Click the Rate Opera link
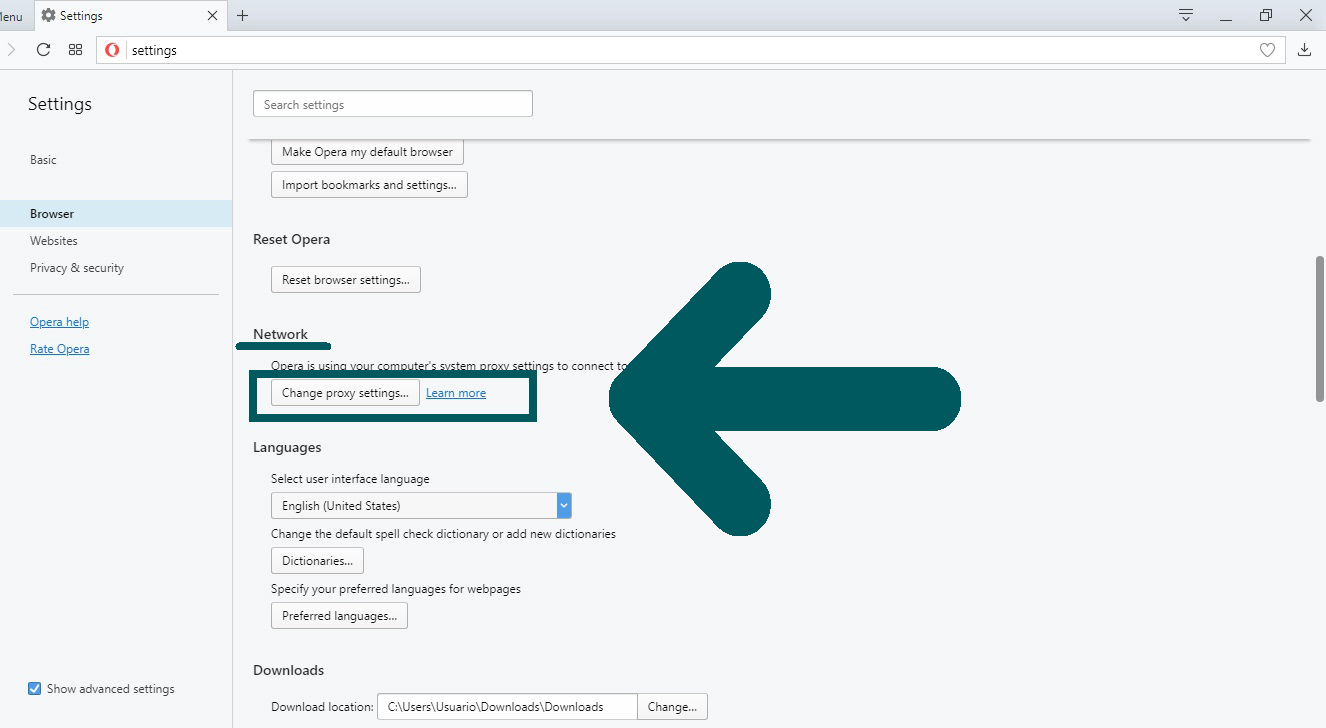The width and height of the screenshot is (1326, 728). tap(59, 349)
